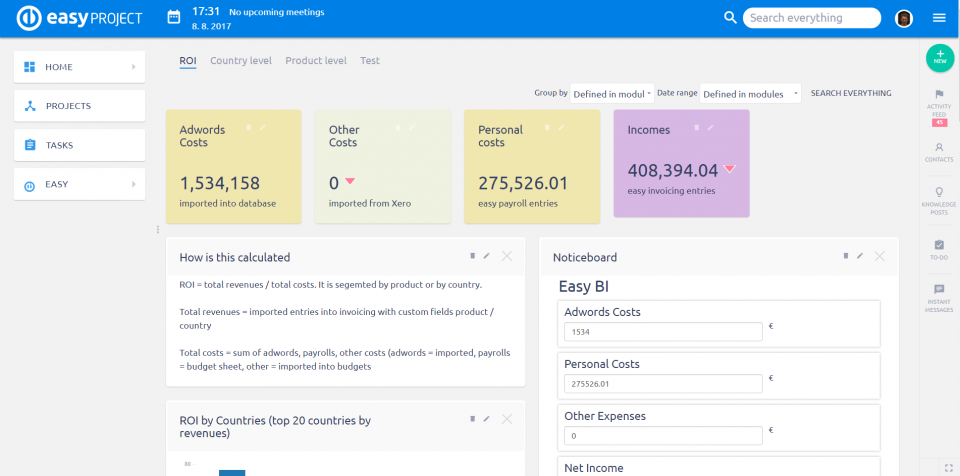Click the pin icon on Adwords Costs card
This screenshot has height=476, width=960.
pos(249,127)
